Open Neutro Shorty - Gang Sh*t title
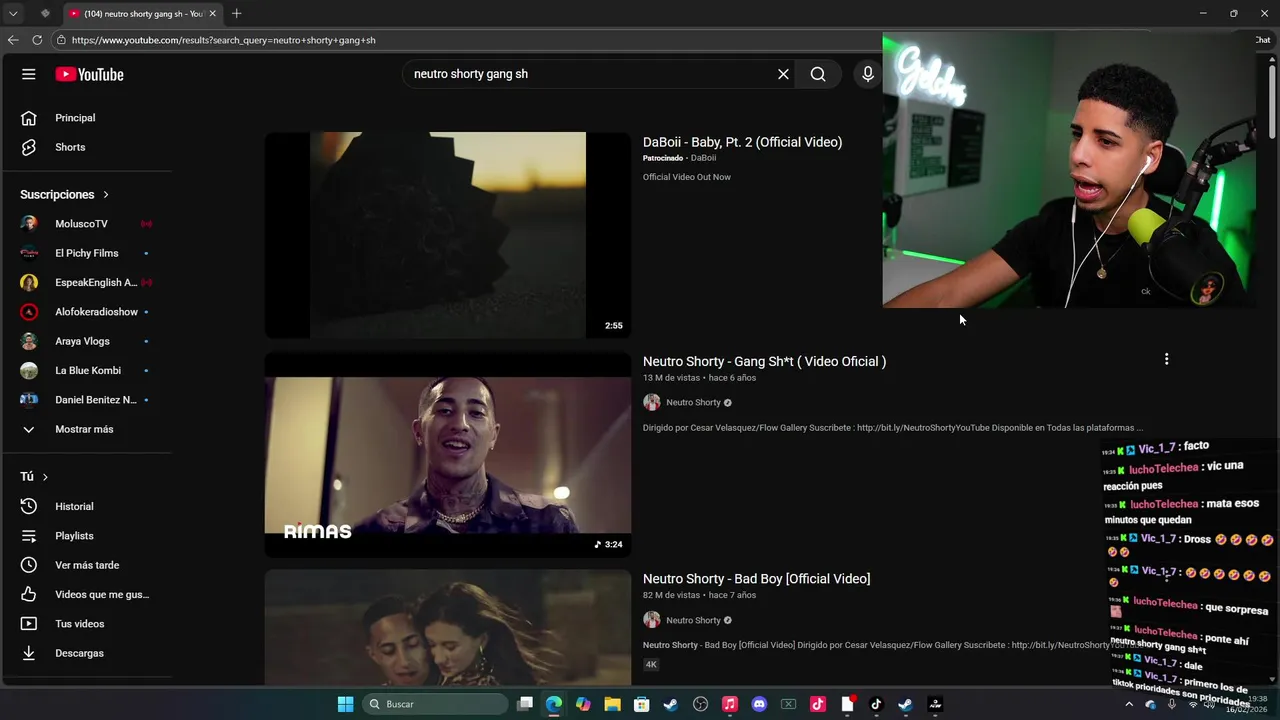This screenshot has width=1280, height=720. tap(764, 361)
